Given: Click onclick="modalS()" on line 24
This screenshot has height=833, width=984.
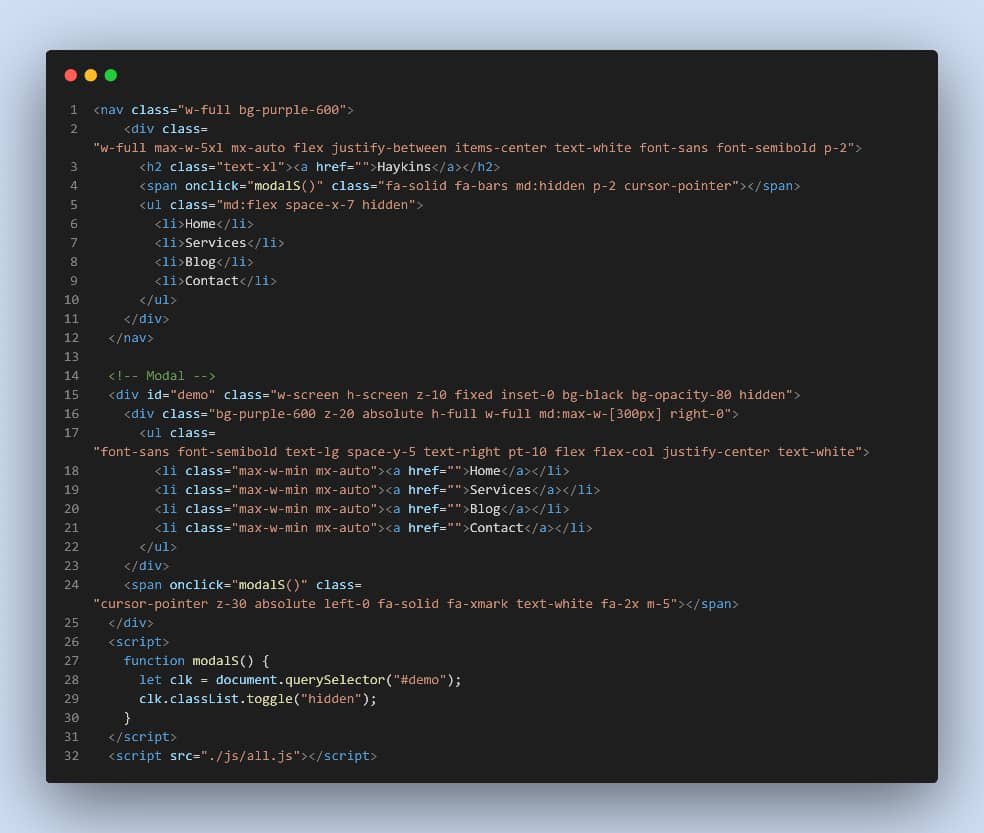Looking at the screenshot, I should coord(238,585).
